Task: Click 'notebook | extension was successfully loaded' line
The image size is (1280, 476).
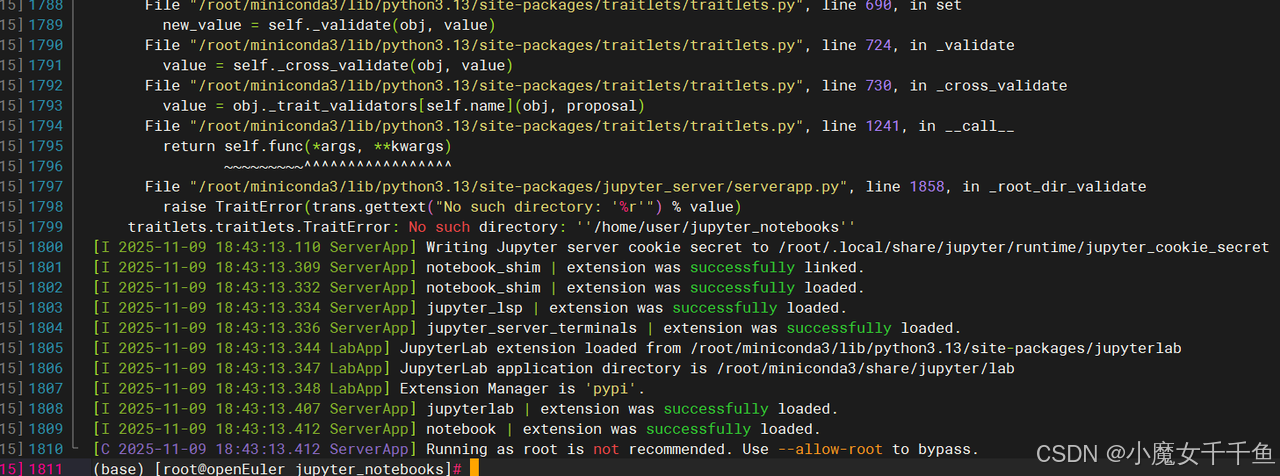Action: [x=456, y=429]
